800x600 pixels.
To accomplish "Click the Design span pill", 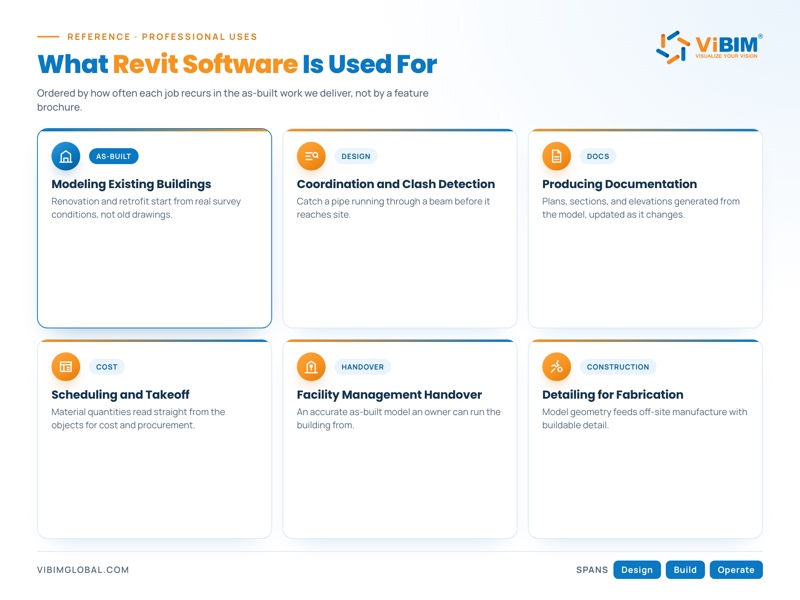I will (x=637, y=570).
